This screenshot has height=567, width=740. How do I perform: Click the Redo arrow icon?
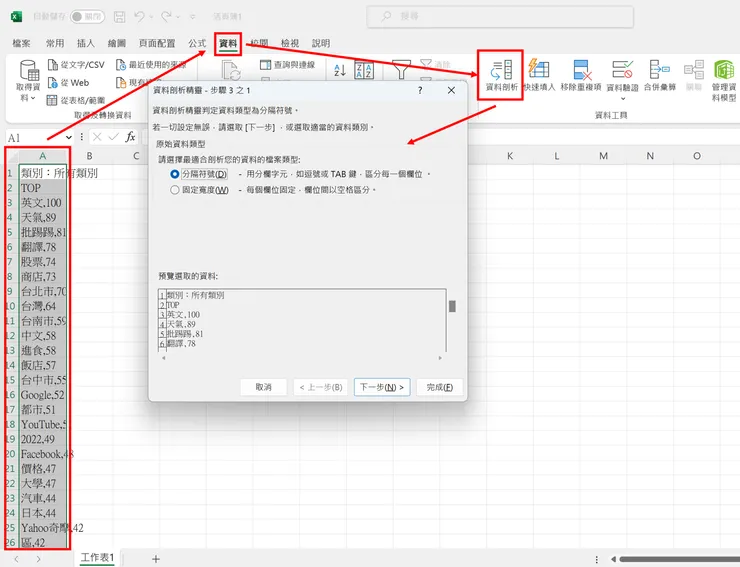coord(166,17)
